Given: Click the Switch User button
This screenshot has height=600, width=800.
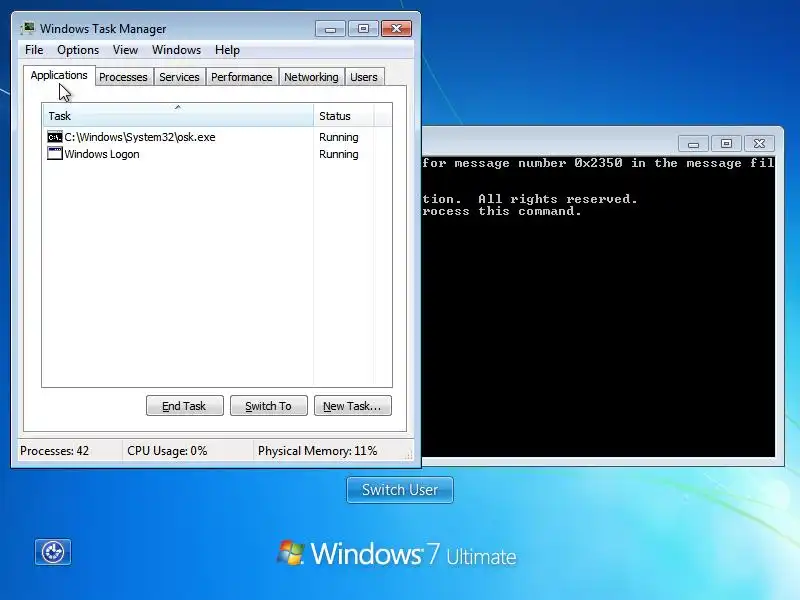Looking at the screenshot, I should pyautogui.click(x=400, y=490).
